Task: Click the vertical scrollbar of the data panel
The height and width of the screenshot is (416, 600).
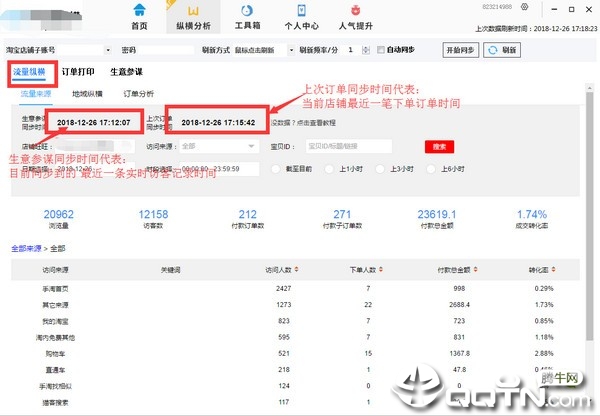Action: coord(590,214)
